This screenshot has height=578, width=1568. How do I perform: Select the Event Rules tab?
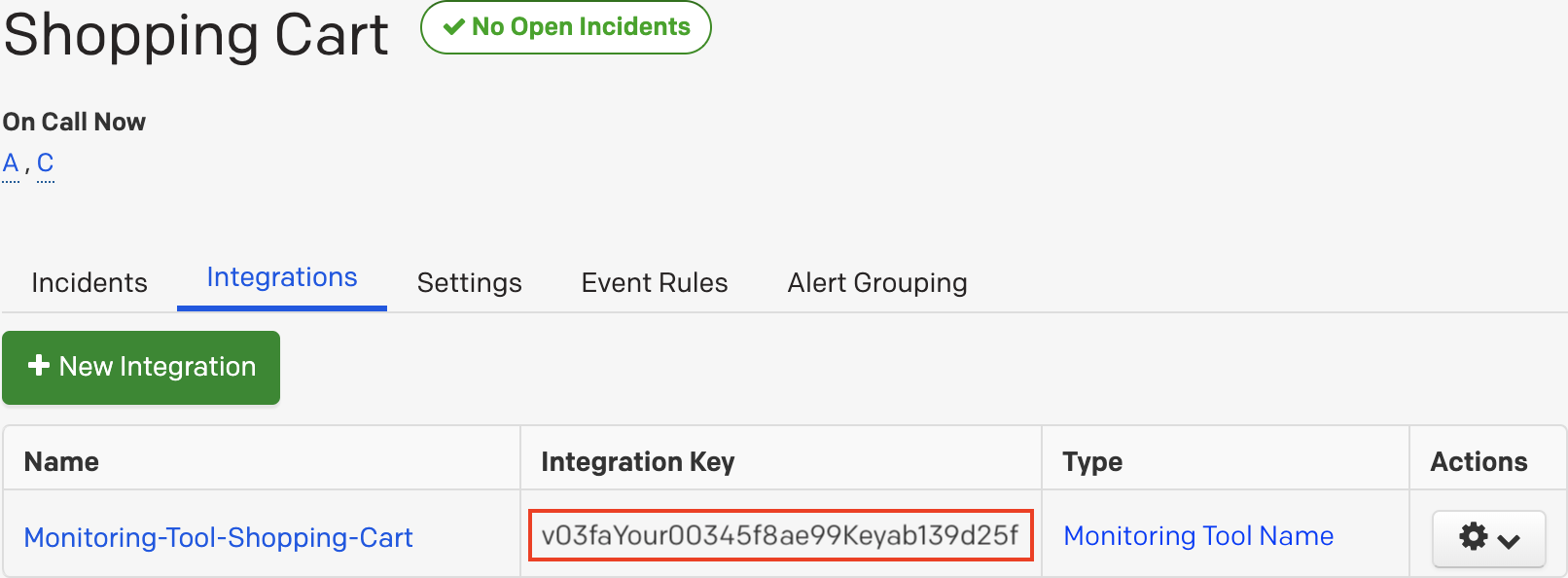654,282
